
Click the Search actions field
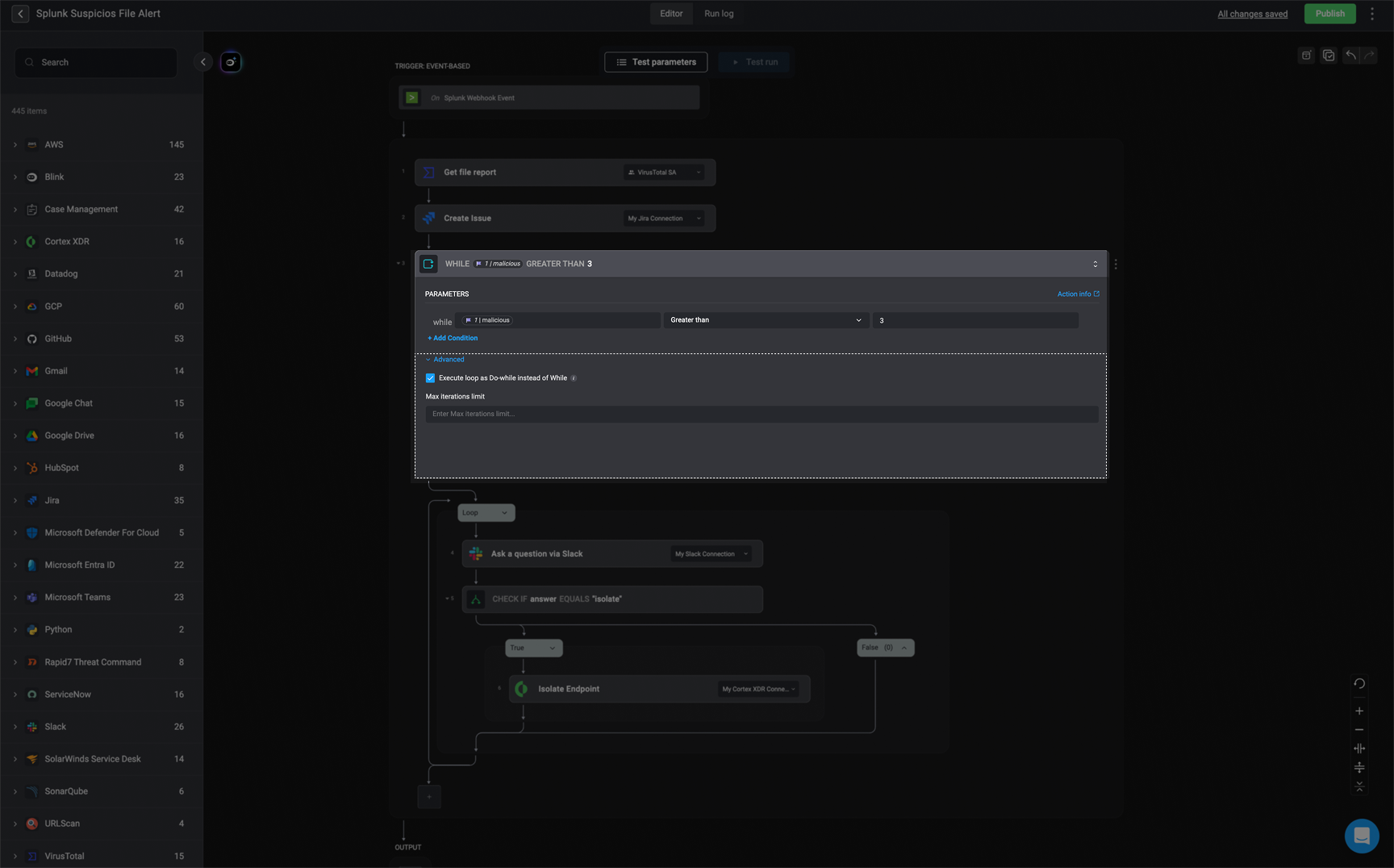pos(96,62)
